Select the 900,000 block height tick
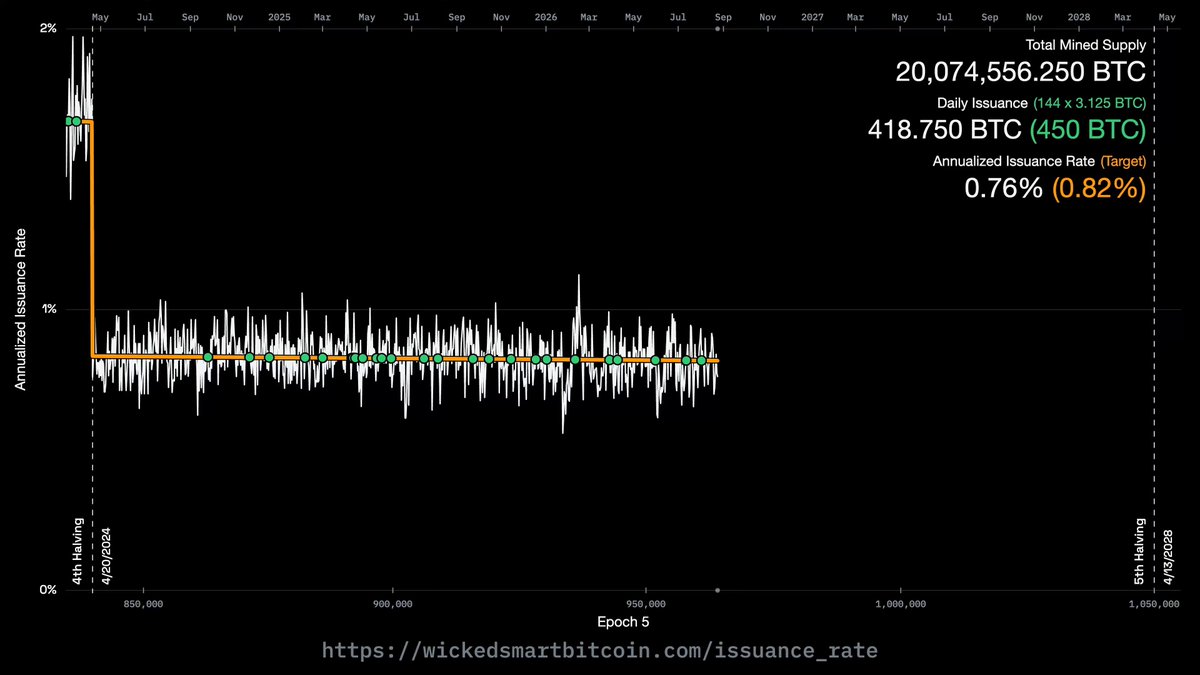The width and height of the screenshot is (1200, 675). pyautogui.click(x=394, y=605)
